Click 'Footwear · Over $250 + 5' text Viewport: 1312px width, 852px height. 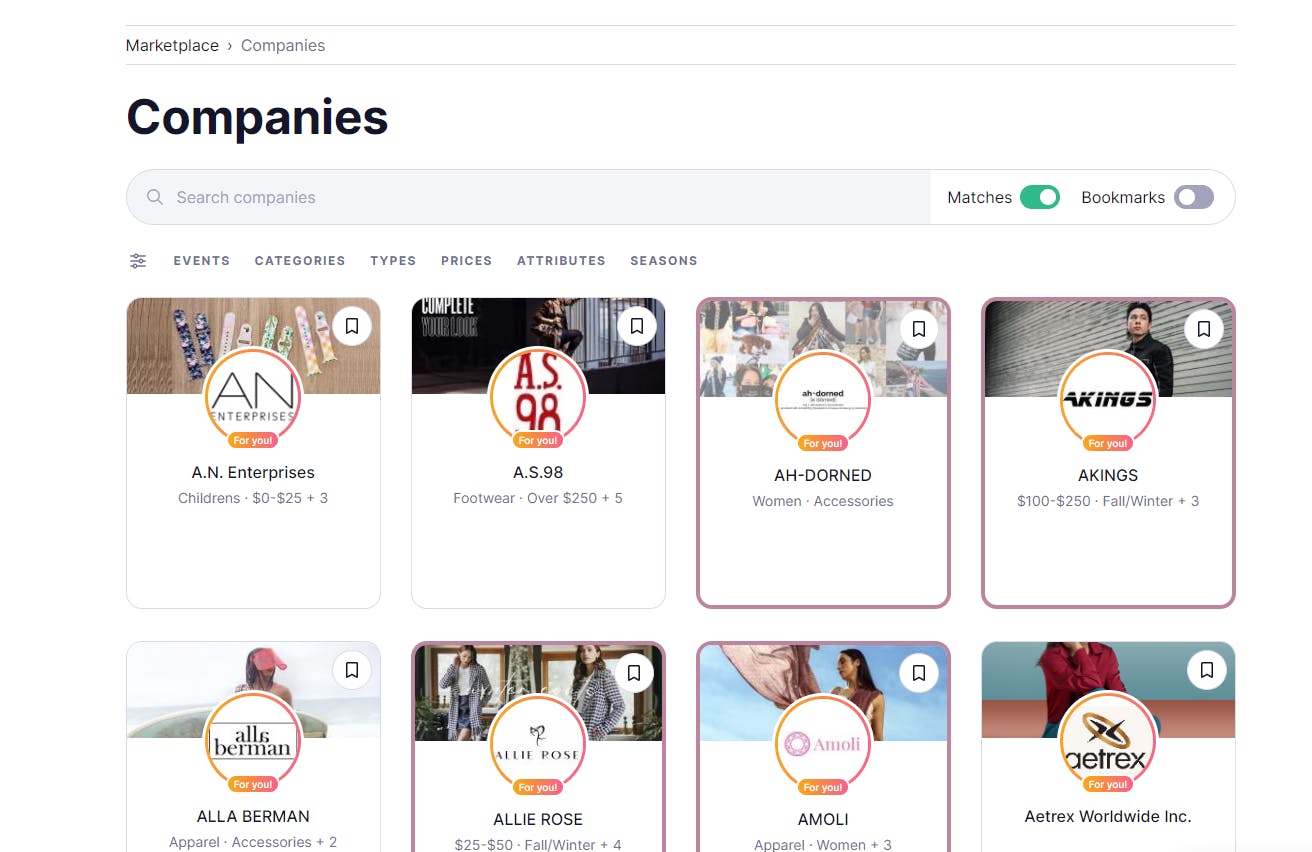538,498
